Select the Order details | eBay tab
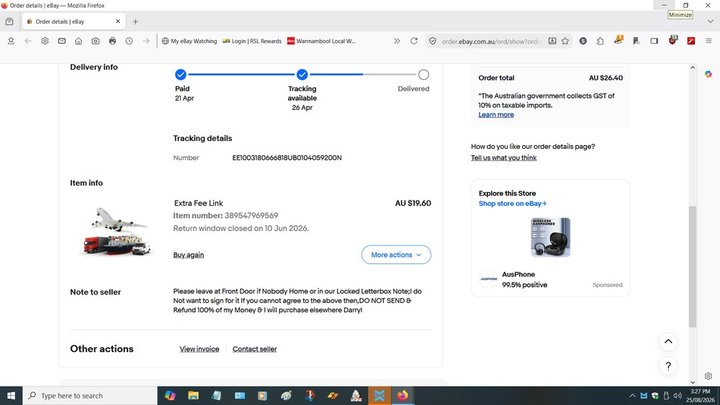 pyautogui.click(x=73, y=22)
